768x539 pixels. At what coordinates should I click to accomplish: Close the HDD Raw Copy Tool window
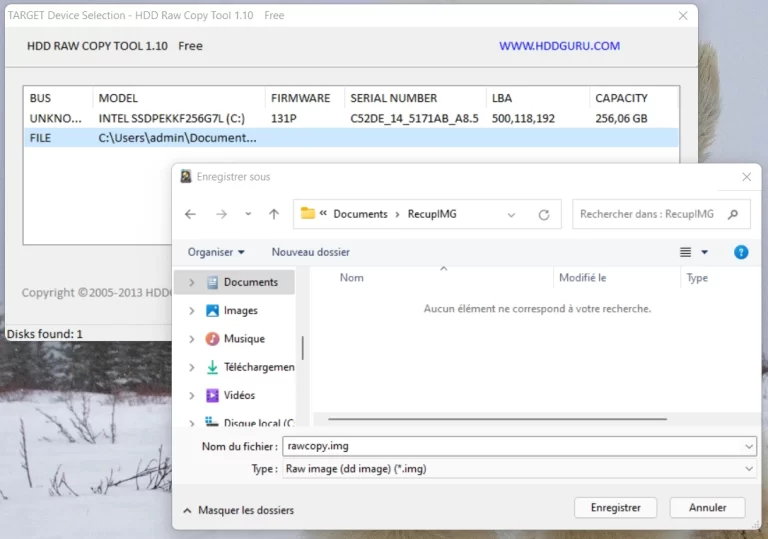683,16
